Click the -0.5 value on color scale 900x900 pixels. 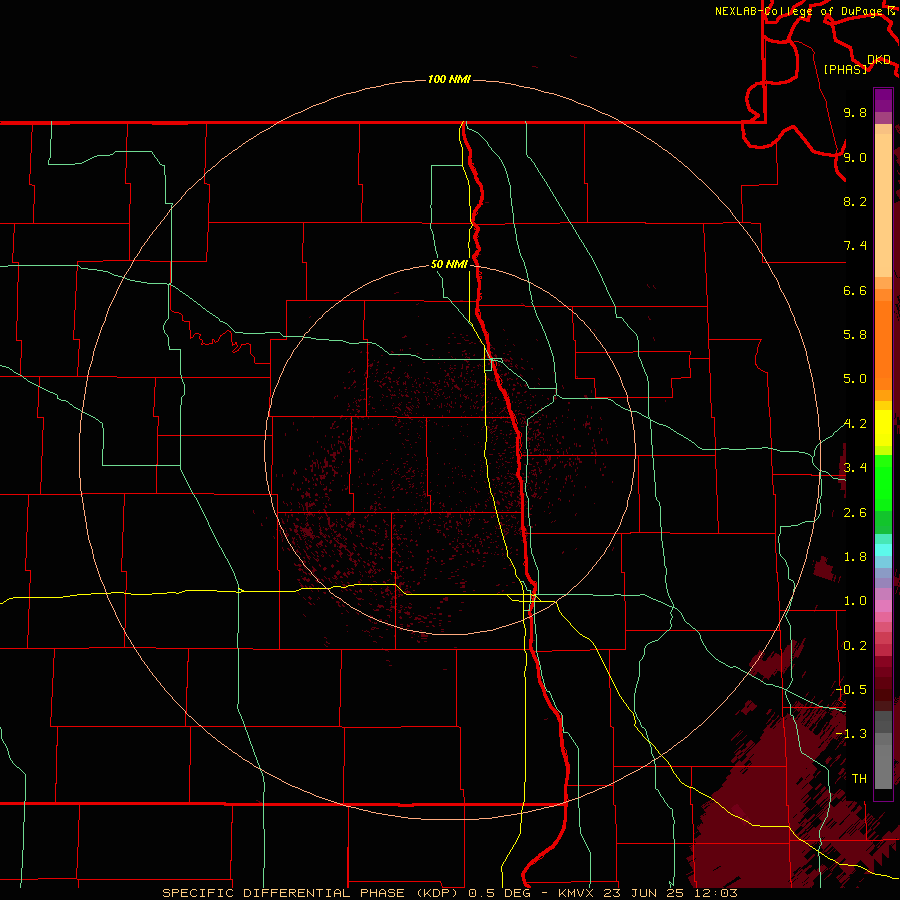tap(851, 690)
